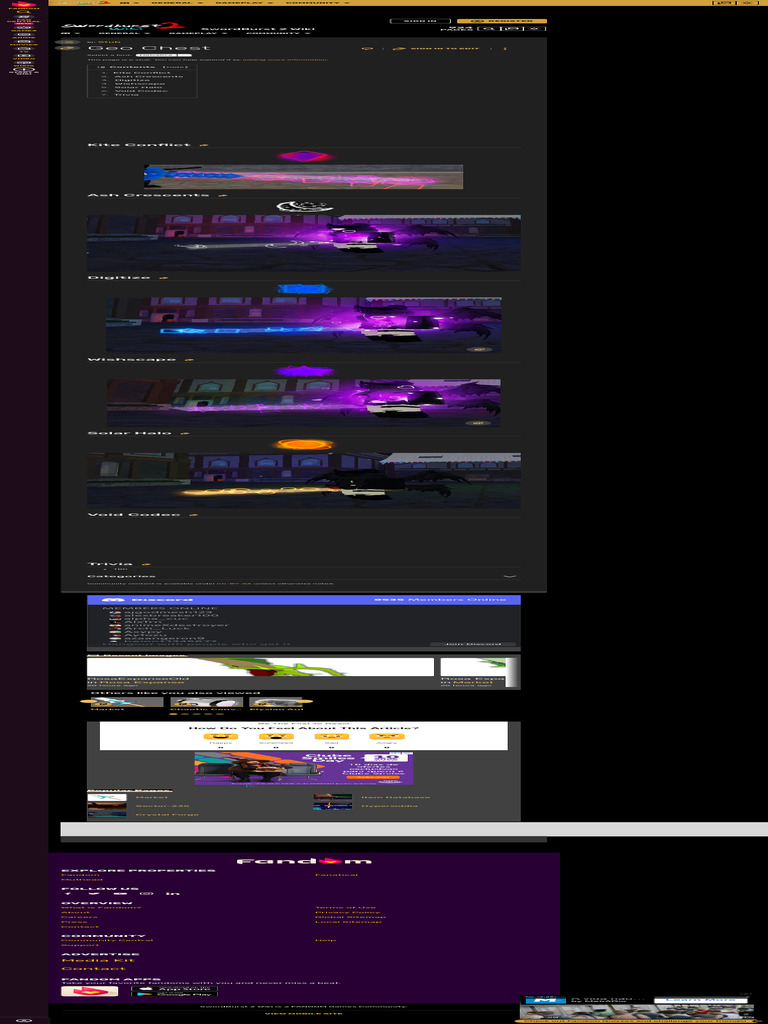Click Learn More on the bottom ad
Image resolution: width=768 pixels, height=1024 pixels.
click(x=700, y=1000)
